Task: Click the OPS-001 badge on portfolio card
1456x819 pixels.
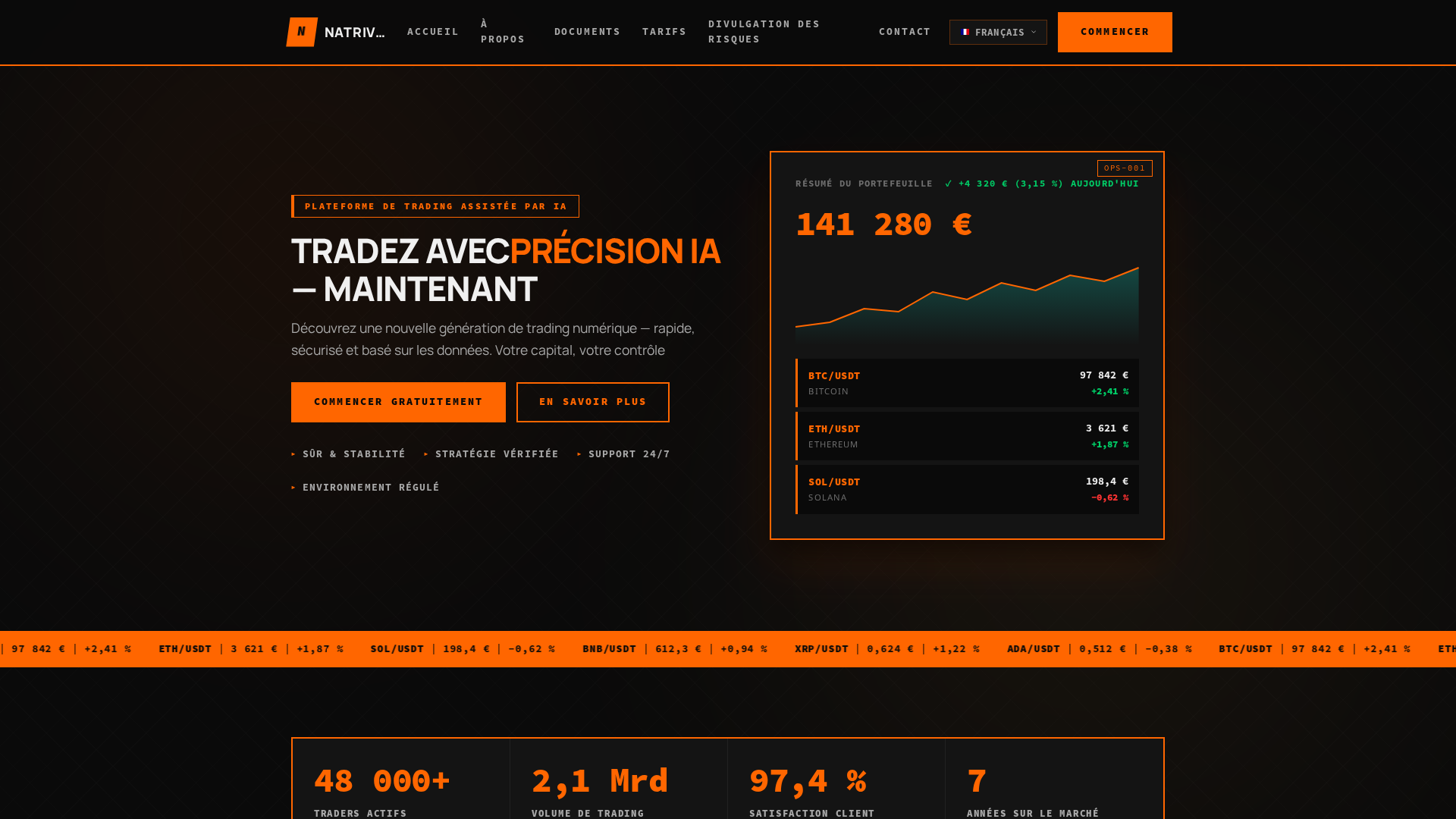Action: [x=1125, y=168]
